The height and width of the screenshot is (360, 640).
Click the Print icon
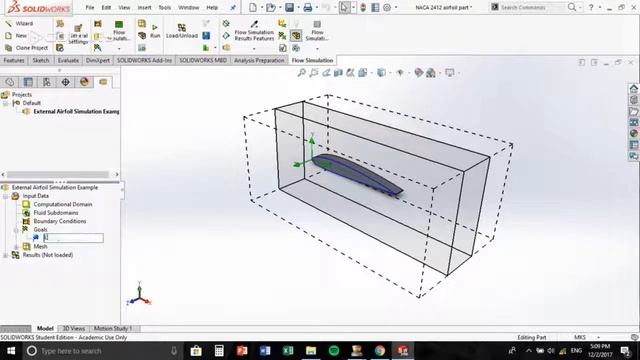tap(308, 7)
